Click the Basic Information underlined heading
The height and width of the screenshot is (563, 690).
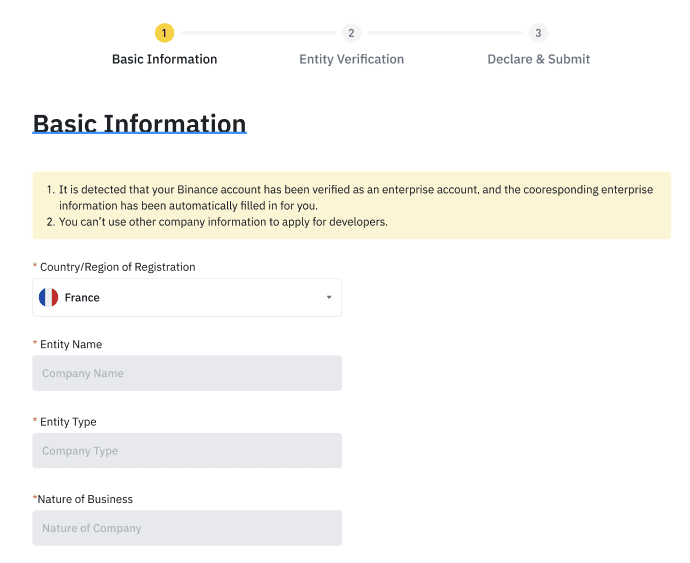click(x=139, y=123)
